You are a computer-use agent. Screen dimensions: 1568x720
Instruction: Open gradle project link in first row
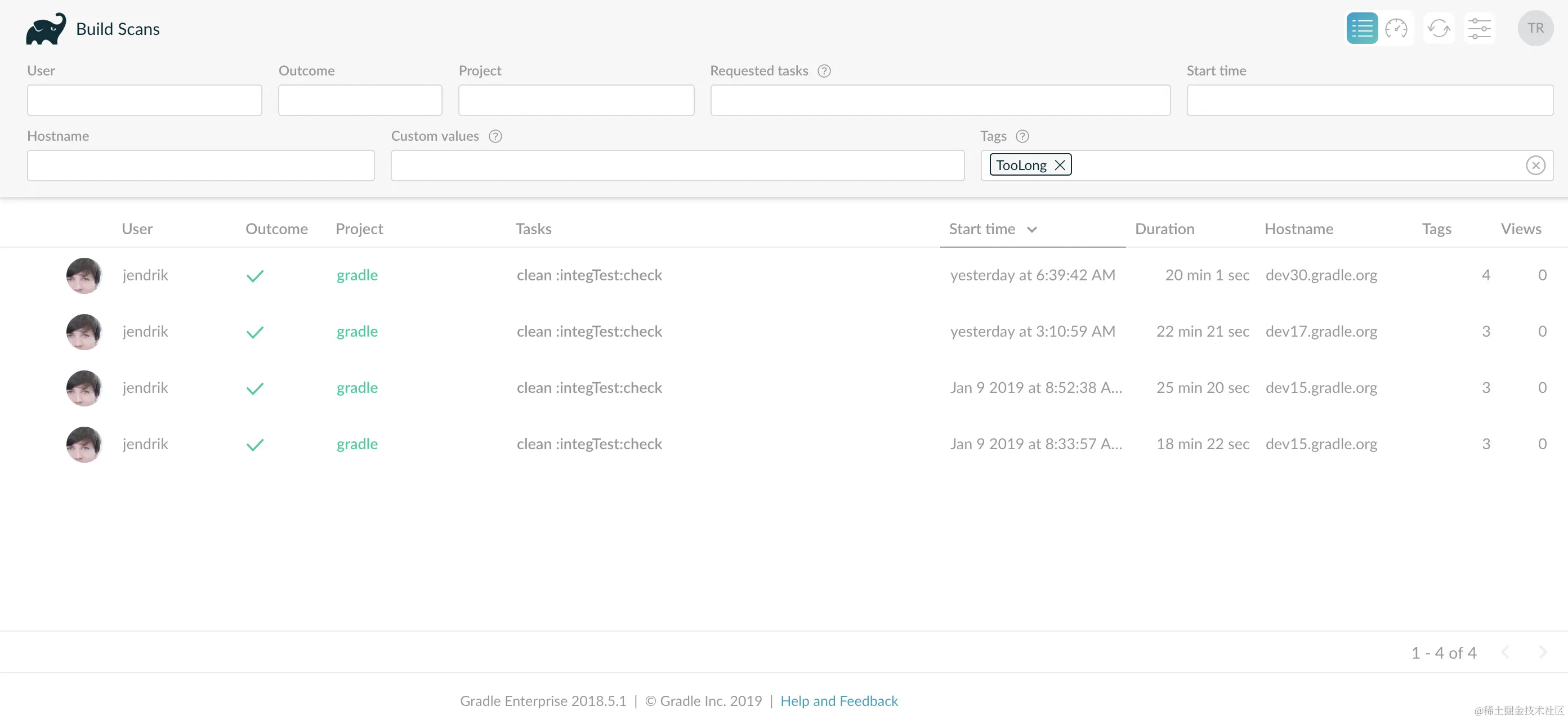pyautogui.click(x=357, y=275)
